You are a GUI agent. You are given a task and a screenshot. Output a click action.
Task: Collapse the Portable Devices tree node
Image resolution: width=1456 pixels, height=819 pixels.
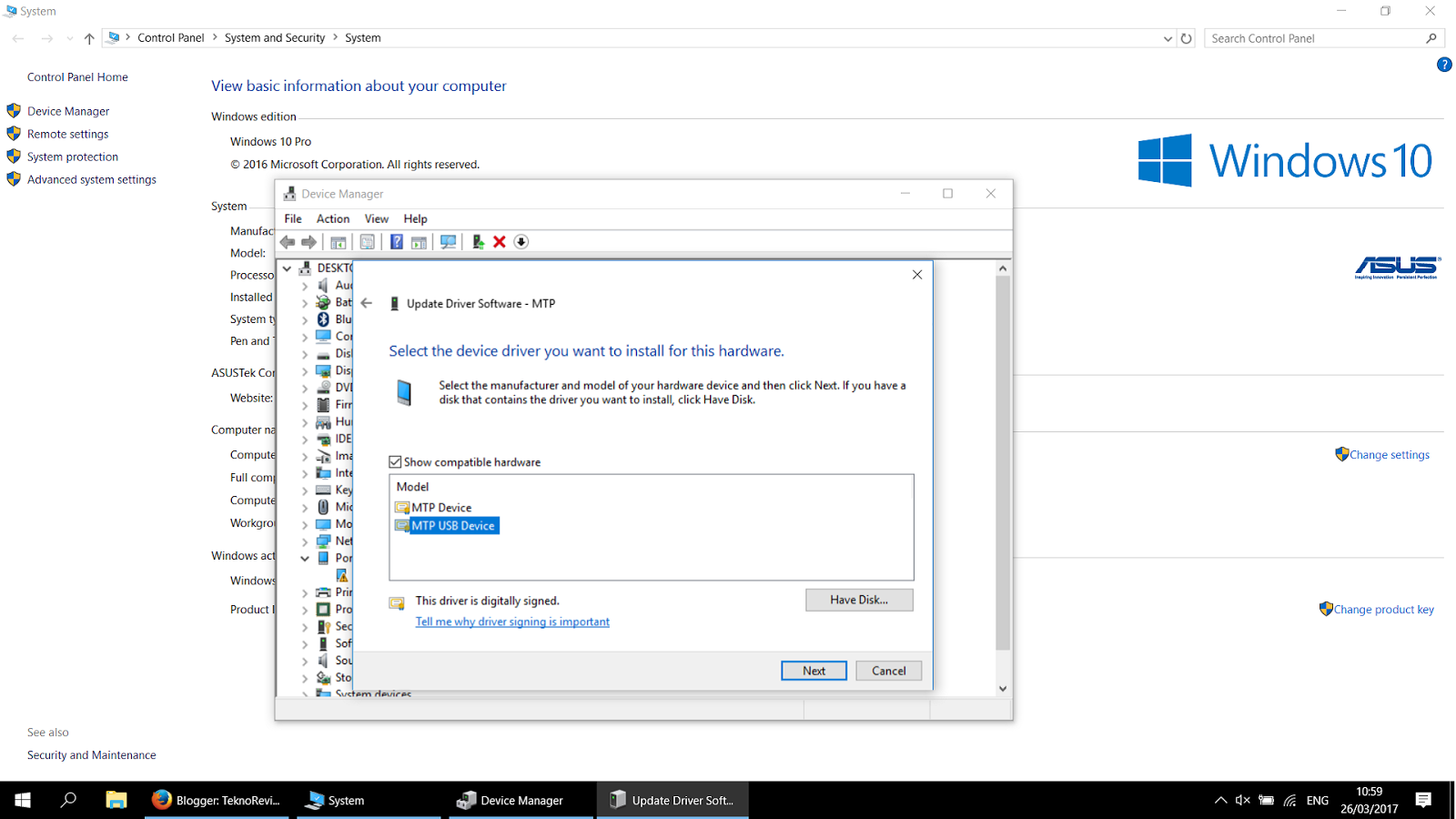click(x=305, y=558)
